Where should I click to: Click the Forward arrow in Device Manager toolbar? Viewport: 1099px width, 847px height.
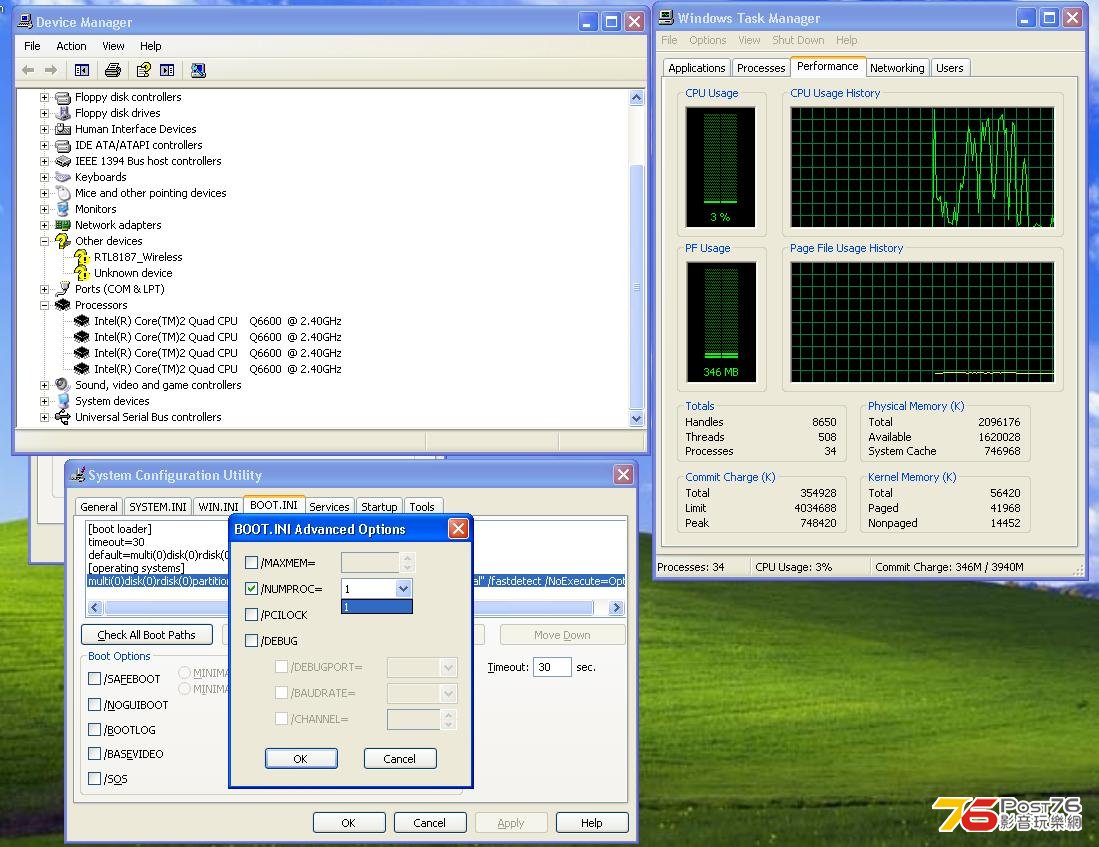coord(50,70)
